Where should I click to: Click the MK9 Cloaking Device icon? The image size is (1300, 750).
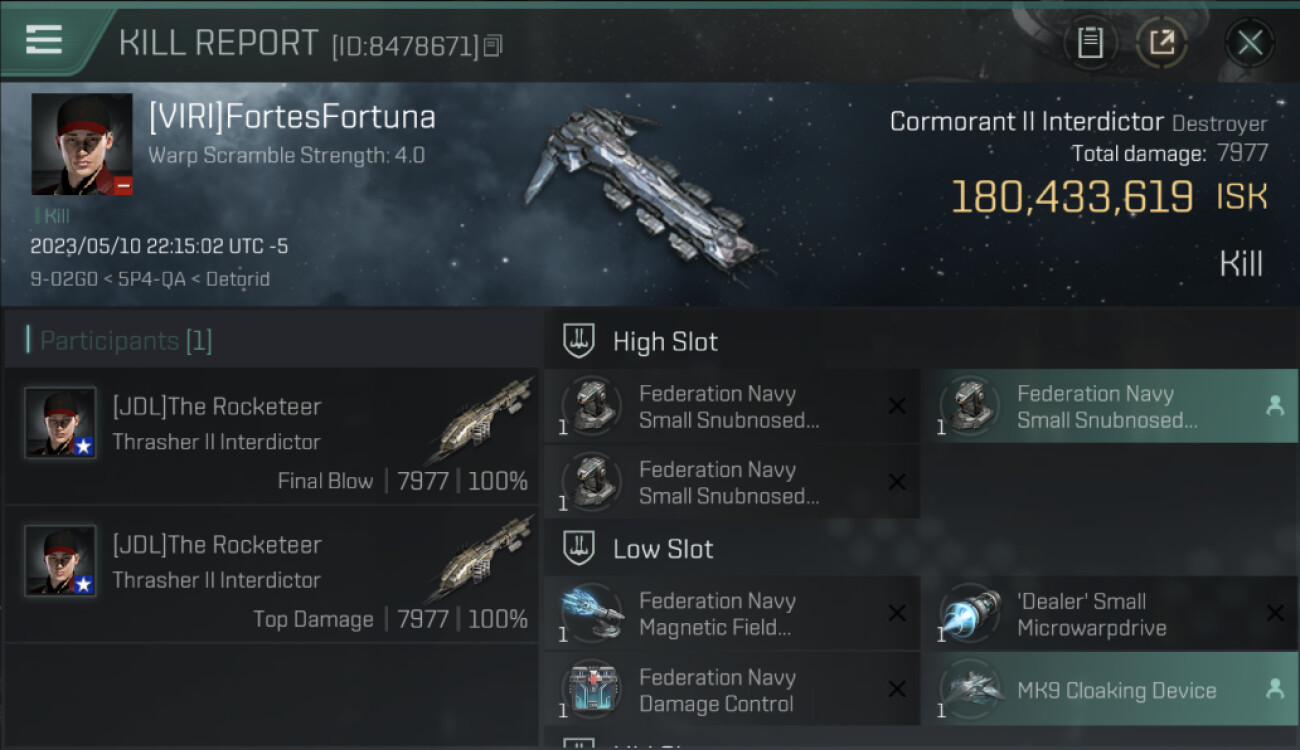pyautogui.click(x=971, y=690)
